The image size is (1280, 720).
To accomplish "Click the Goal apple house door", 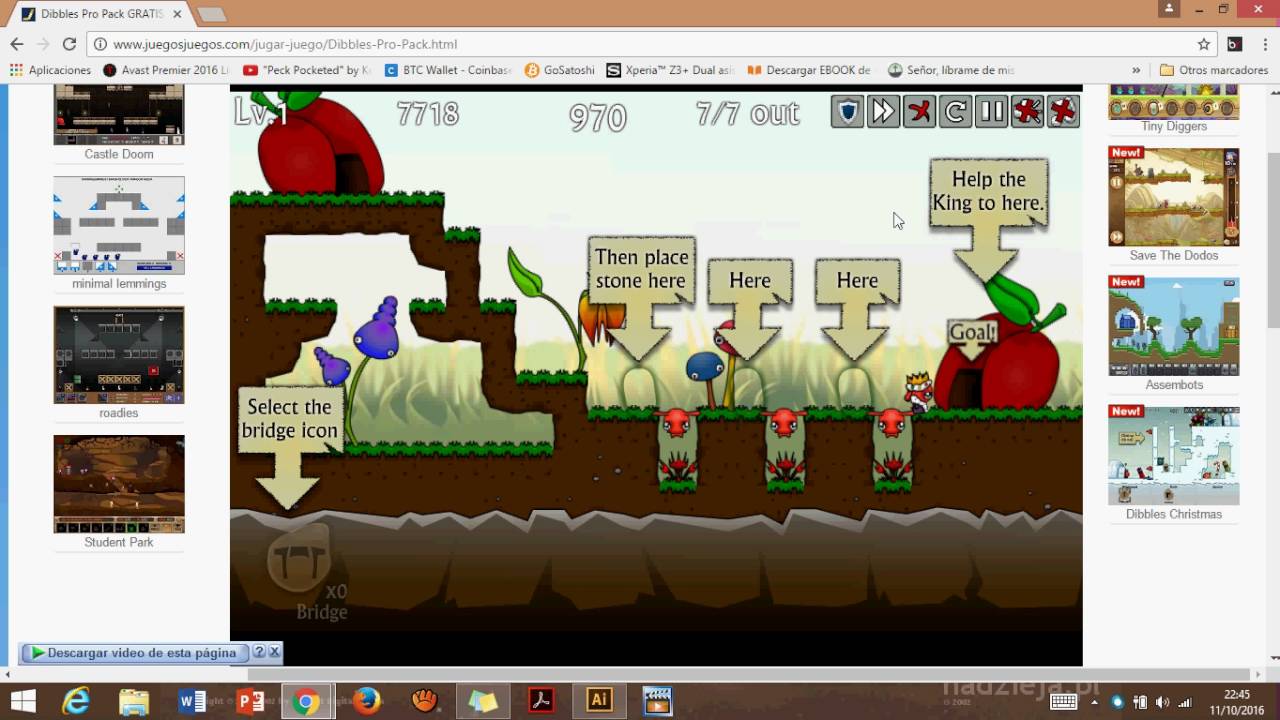I will (x=966, y=388).
